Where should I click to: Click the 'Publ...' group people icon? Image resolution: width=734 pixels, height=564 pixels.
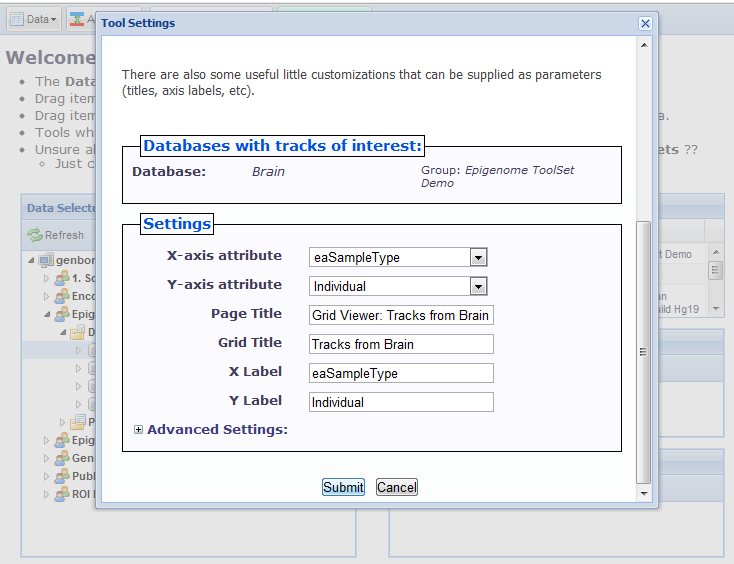point(61,476)
